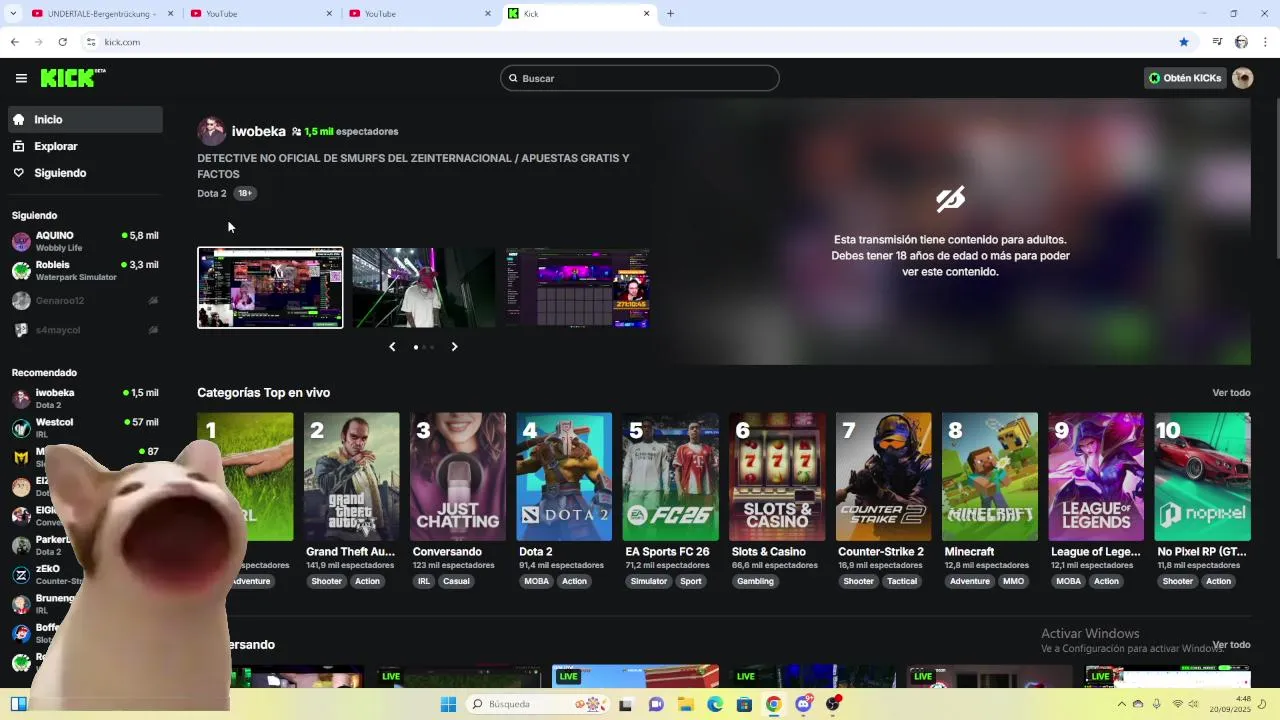The width and height of the screenshot is (1280, 720).
Task: Open Minecraft category card
Action: (990, 477)
